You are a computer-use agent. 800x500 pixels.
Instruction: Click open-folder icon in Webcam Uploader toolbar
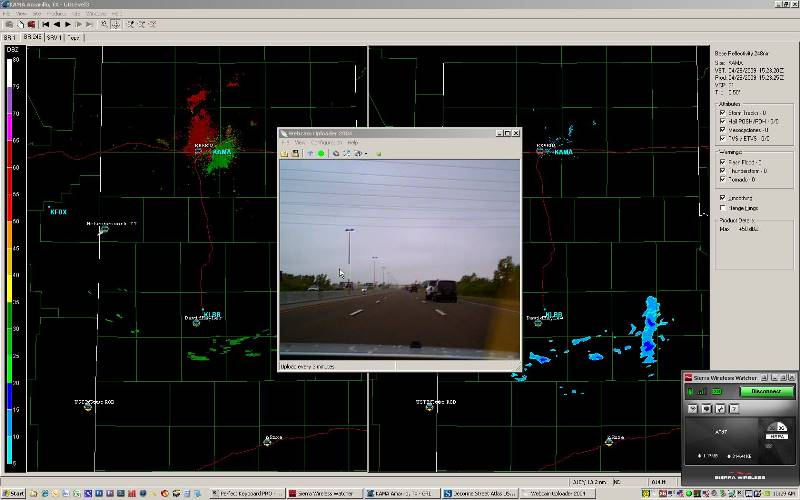point(285,153)
